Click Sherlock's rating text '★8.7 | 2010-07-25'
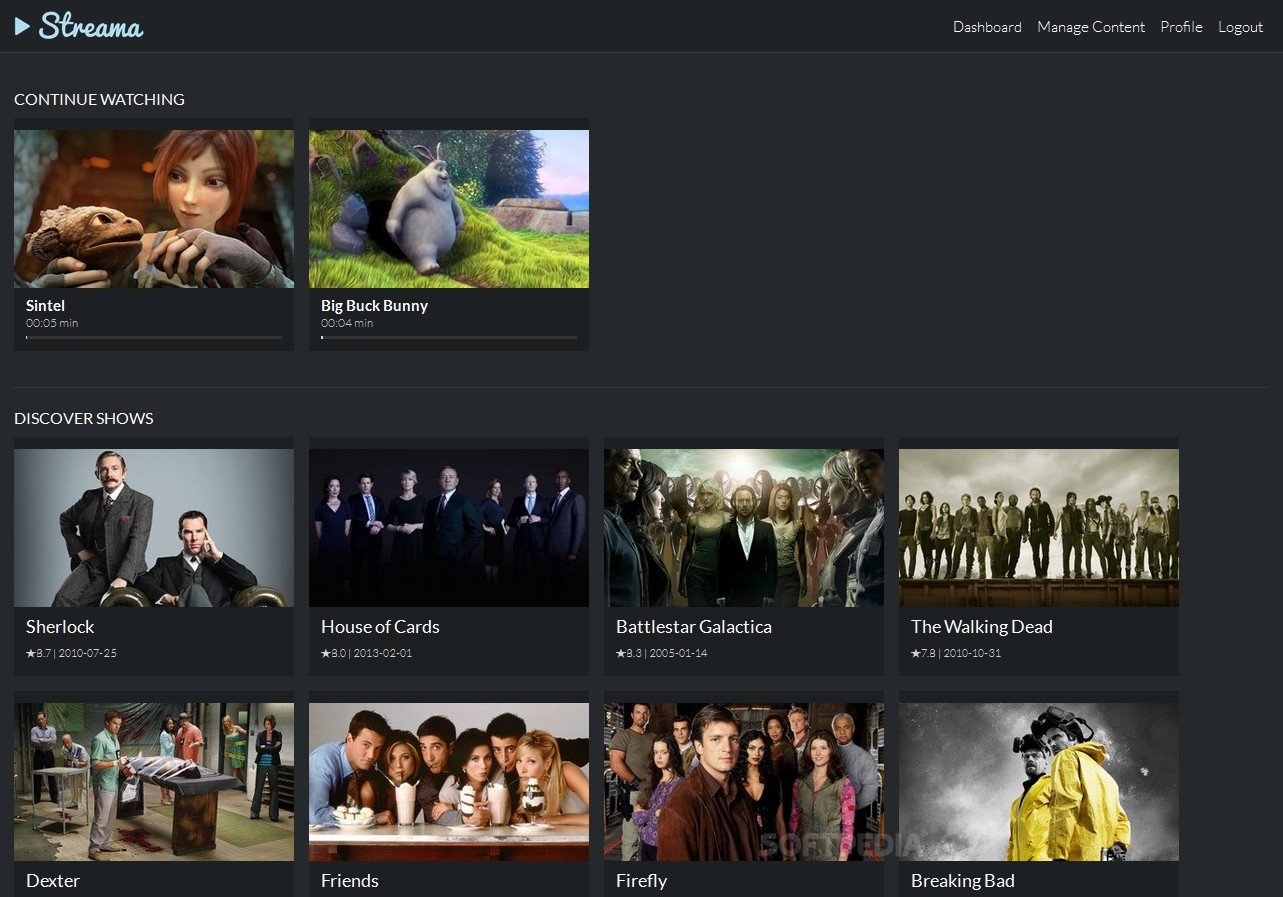 pyautogui.click(x=71, y=653)
